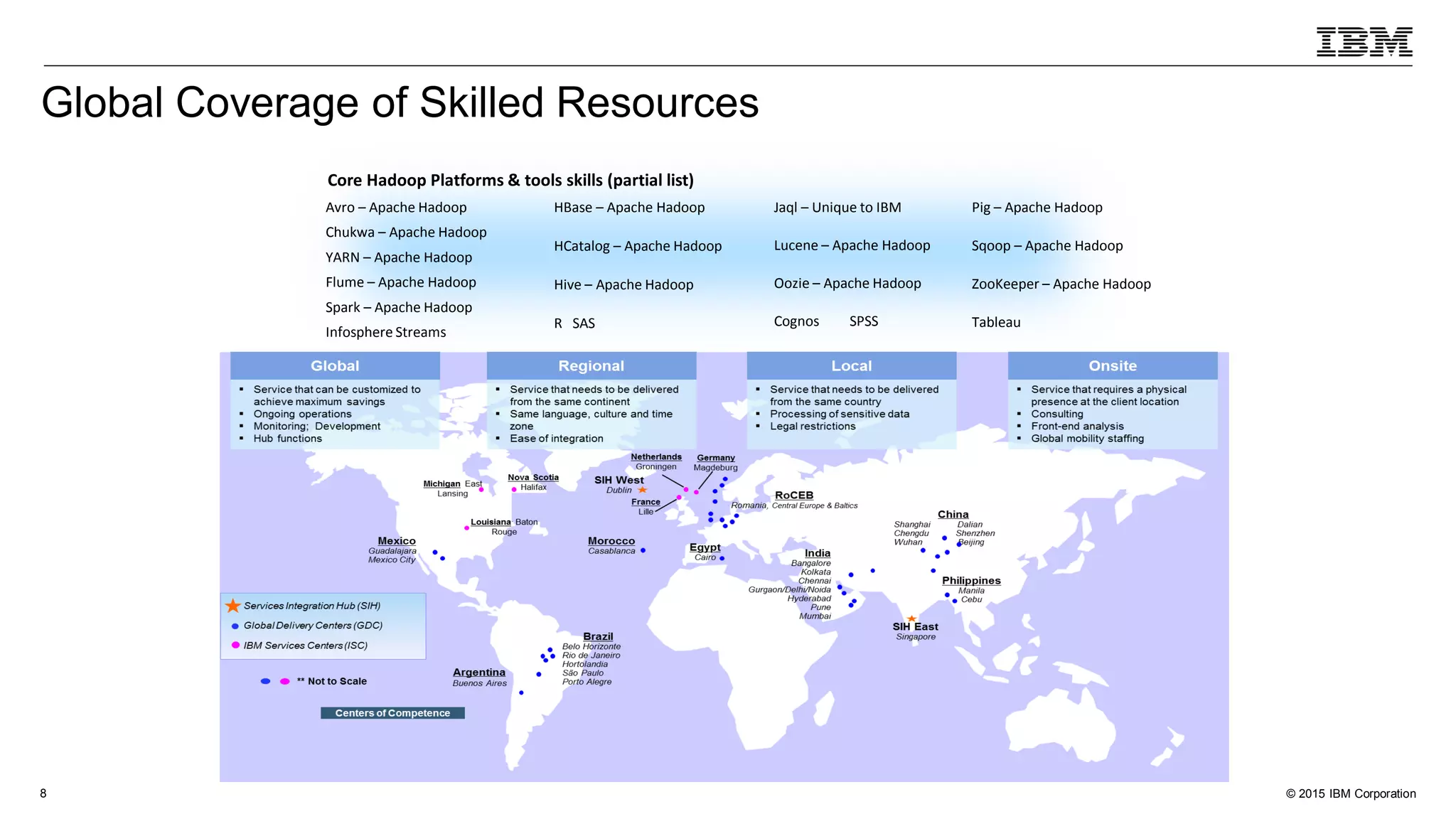
Task: Click HCatalog – Apache Hadoop
Action: (638, 246)
